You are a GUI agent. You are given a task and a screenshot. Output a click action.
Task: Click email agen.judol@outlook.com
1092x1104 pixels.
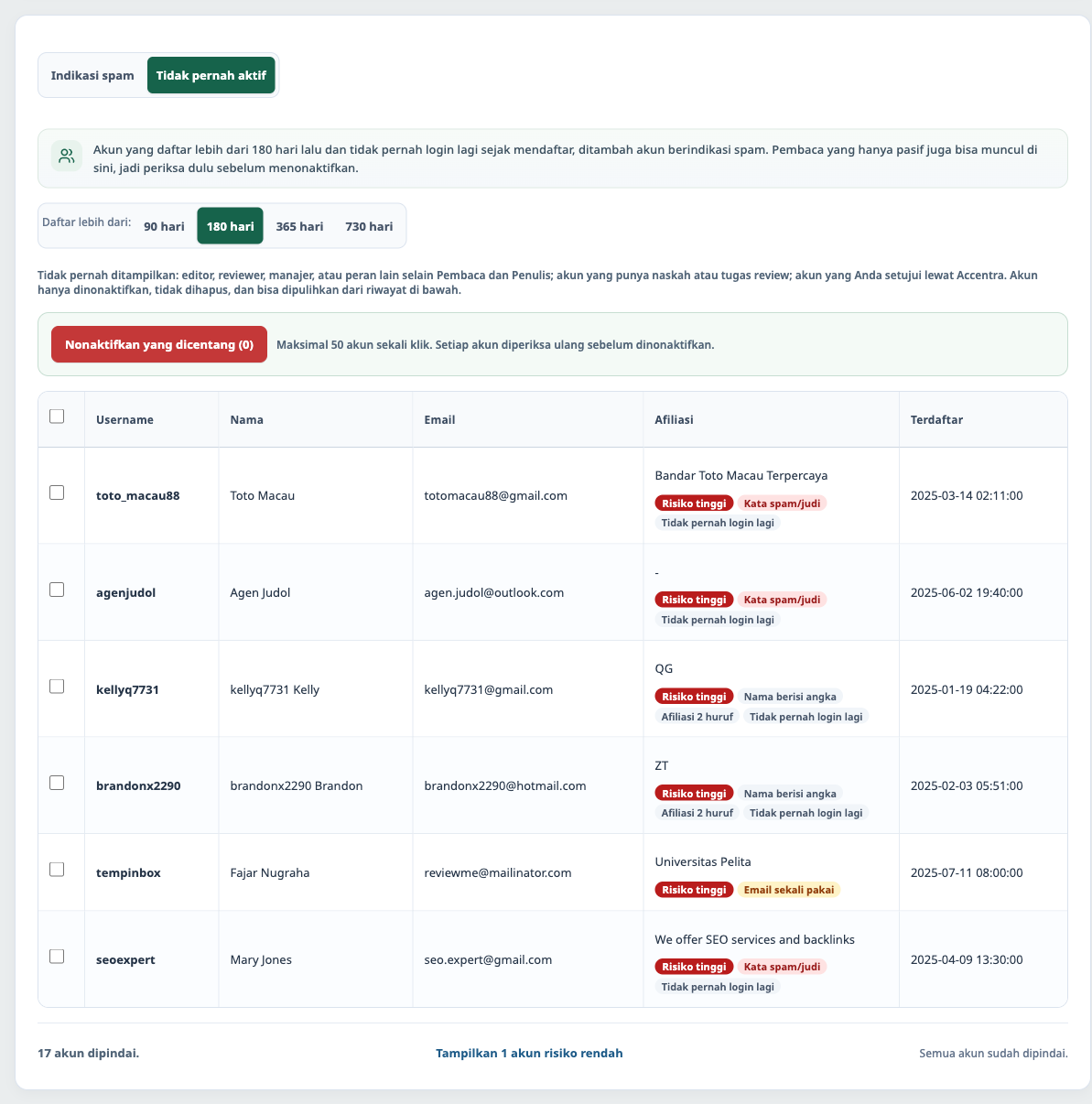click(494, 592)
